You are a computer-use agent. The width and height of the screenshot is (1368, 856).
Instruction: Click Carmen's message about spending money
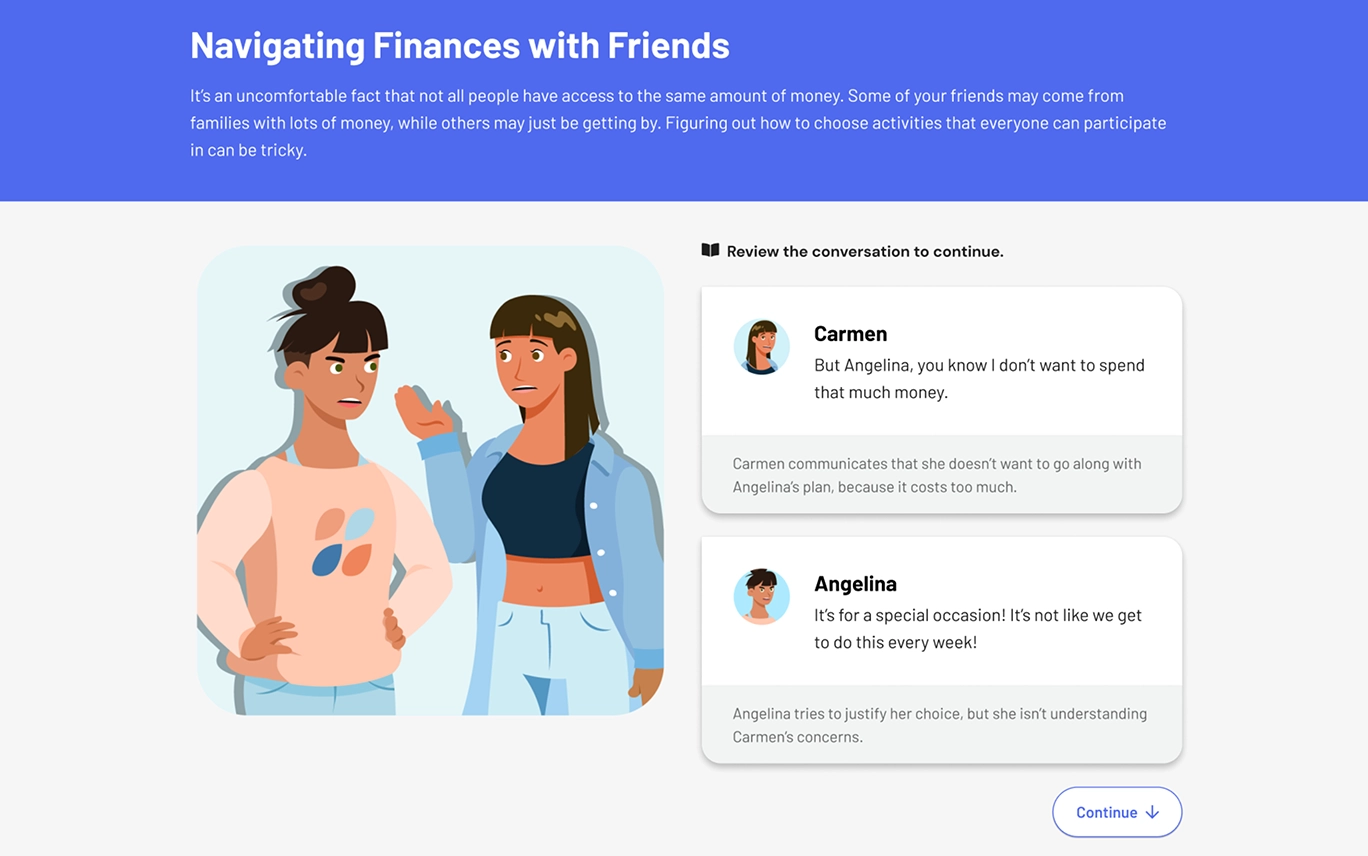[x=979, y=379]
